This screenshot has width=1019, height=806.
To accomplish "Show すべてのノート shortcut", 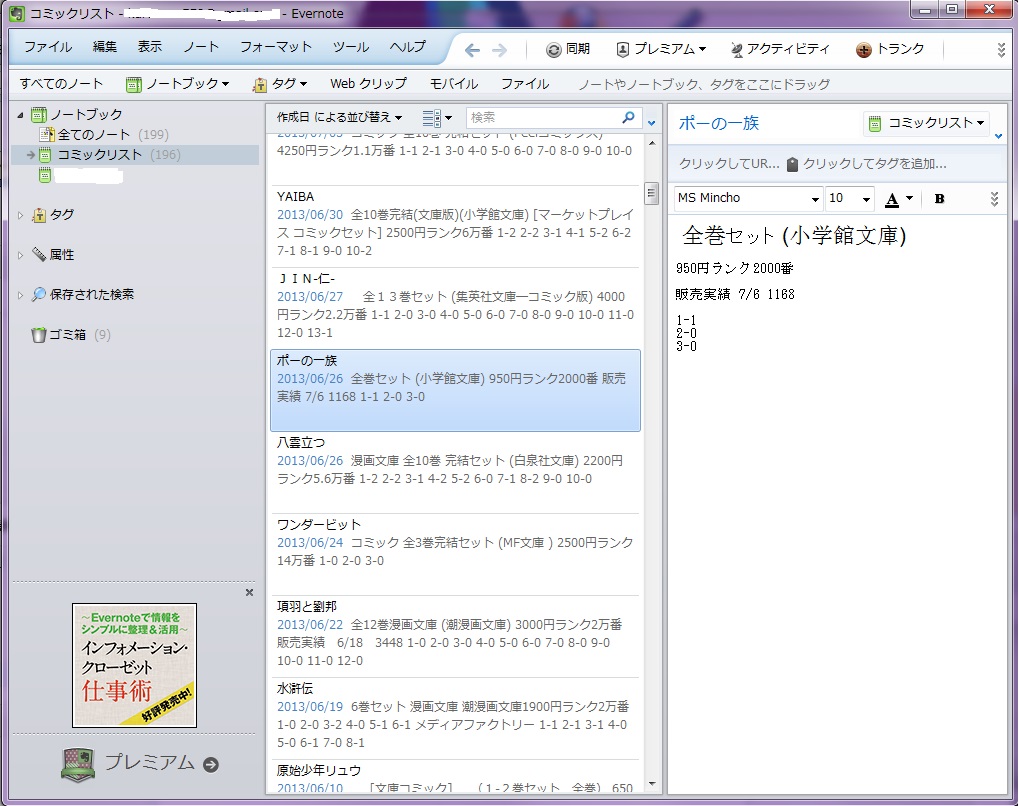I will [x=61, y=84].
